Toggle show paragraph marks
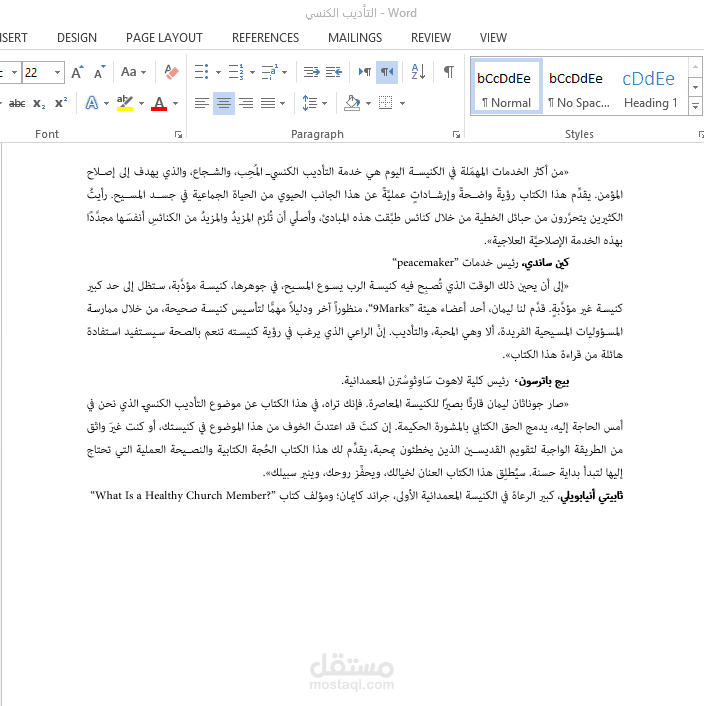This screenshot has height=706, width=704. click(449, 72)
